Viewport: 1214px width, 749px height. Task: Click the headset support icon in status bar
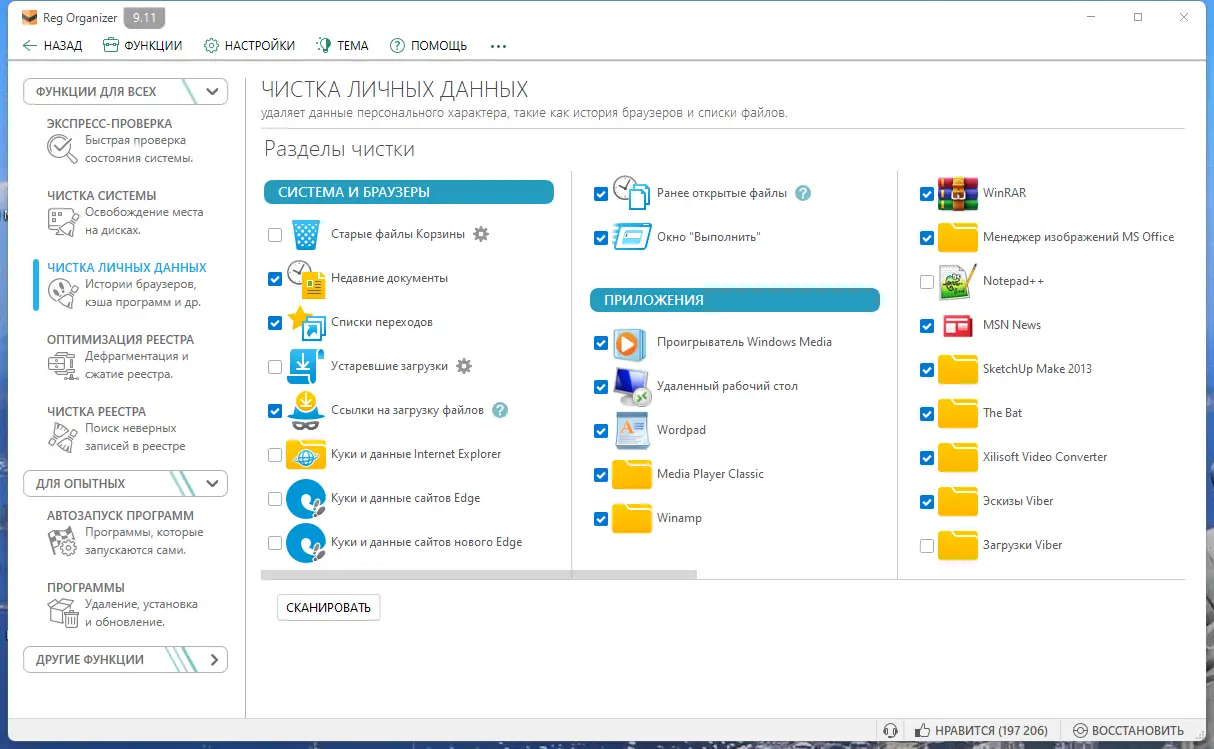point(890,731)
